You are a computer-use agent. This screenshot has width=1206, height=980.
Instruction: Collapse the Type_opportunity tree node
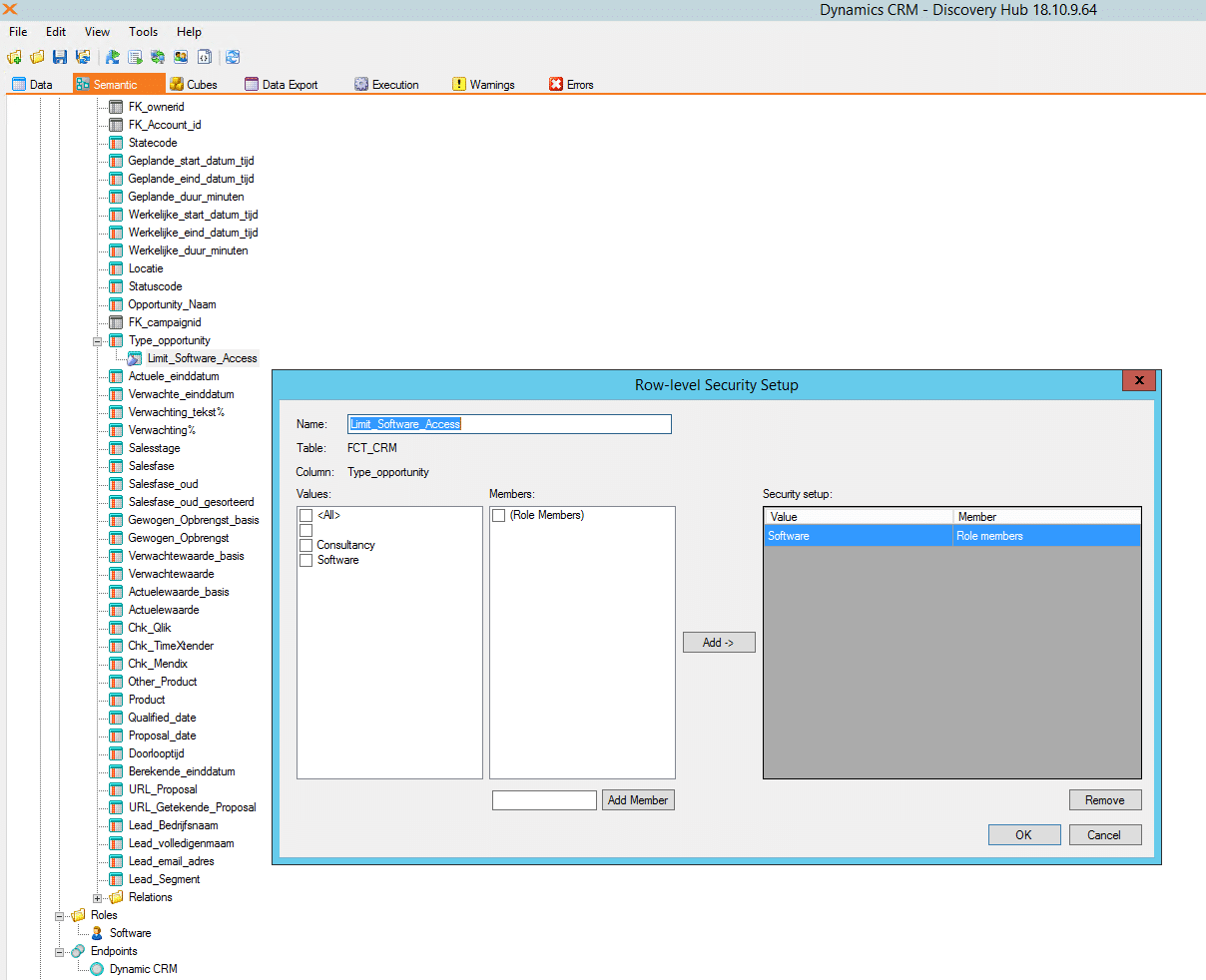coord(97,340)
